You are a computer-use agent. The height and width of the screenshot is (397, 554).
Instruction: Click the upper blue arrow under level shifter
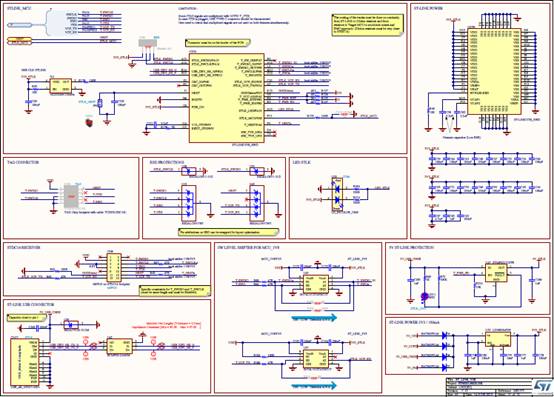314,318
